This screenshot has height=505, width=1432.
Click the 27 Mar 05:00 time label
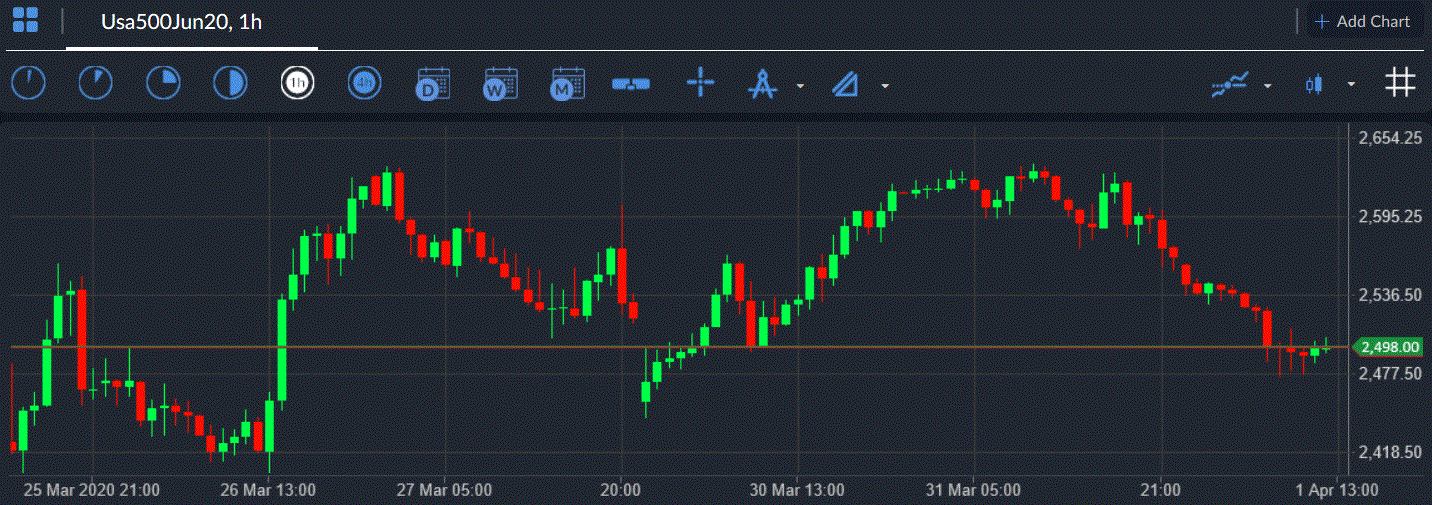444,490
